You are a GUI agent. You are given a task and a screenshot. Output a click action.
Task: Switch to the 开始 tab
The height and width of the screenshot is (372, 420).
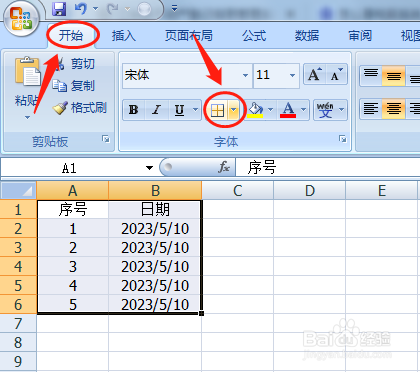71,35
